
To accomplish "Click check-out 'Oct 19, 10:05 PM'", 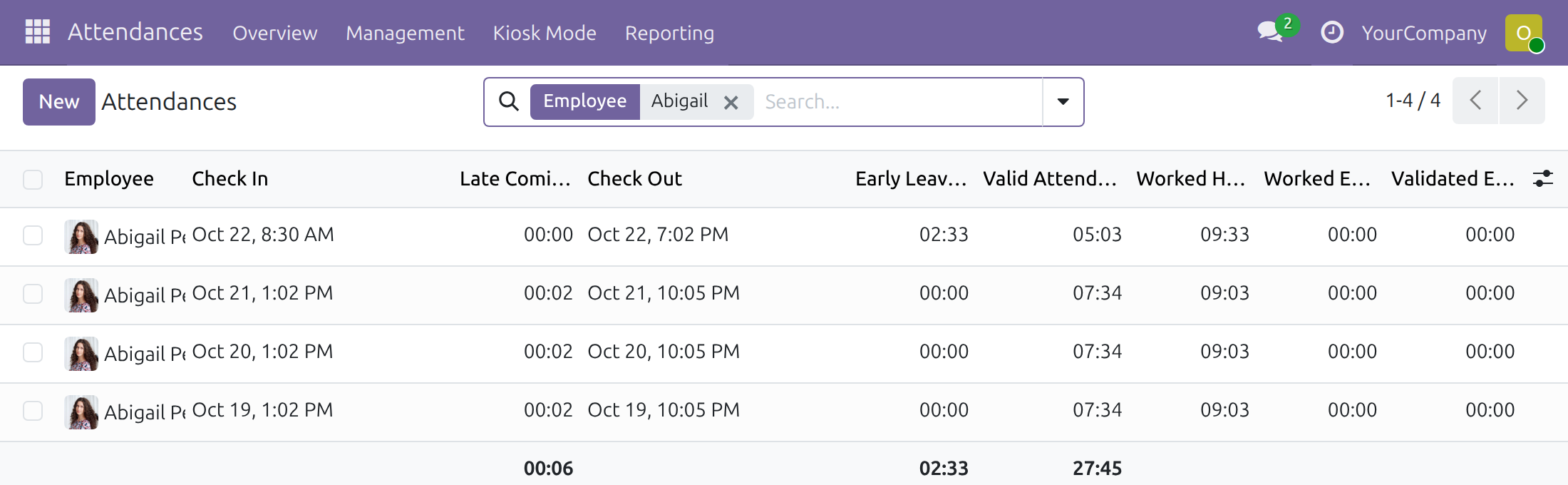I will tap(664, 410).
